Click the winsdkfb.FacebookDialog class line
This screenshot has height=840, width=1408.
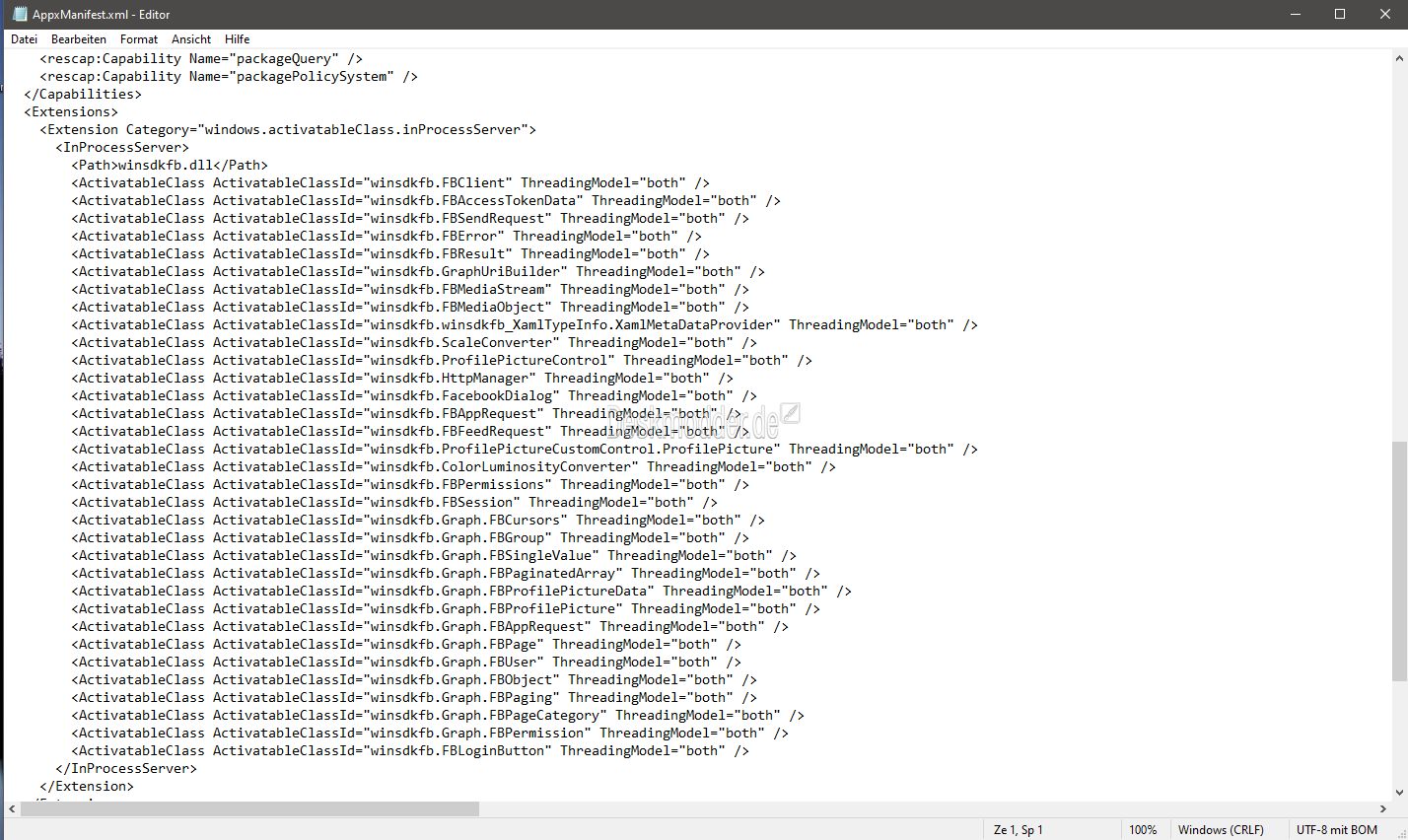(414, 395)
